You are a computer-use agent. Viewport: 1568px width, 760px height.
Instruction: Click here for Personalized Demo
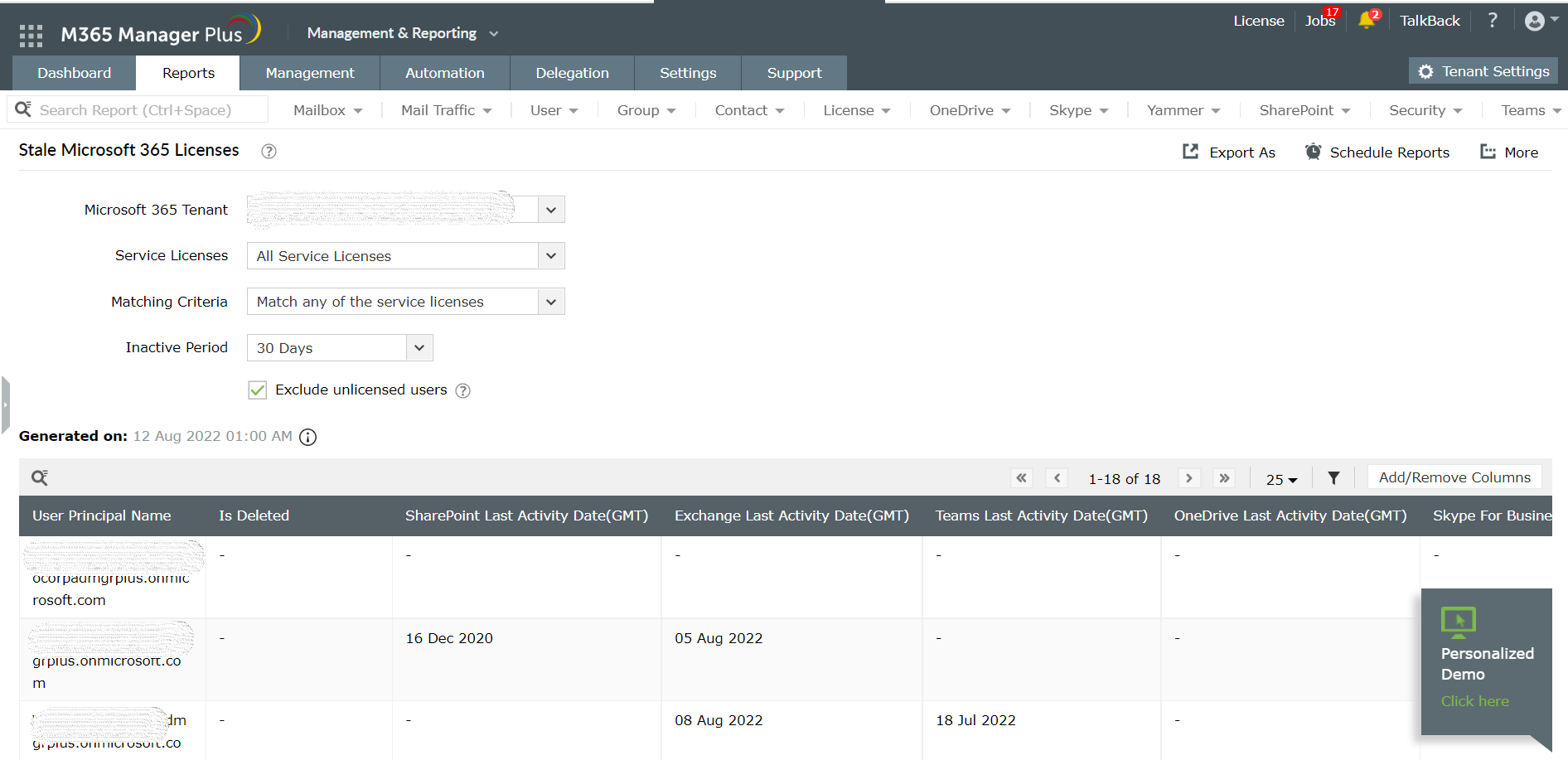click(1474, 701)
